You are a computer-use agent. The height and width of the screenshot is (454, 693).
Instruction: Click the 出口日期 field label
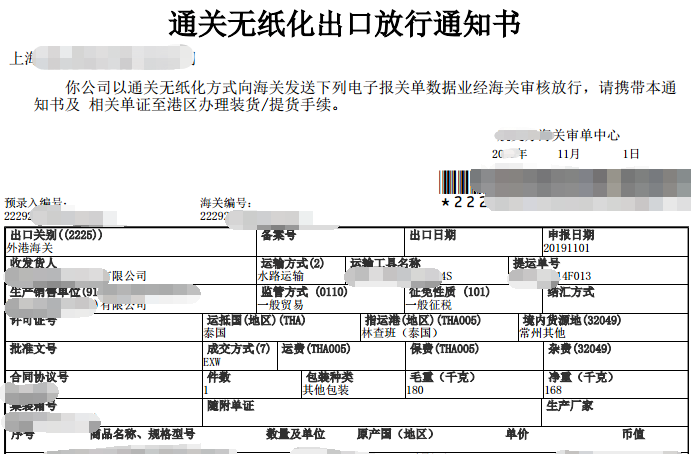[432, 235]
